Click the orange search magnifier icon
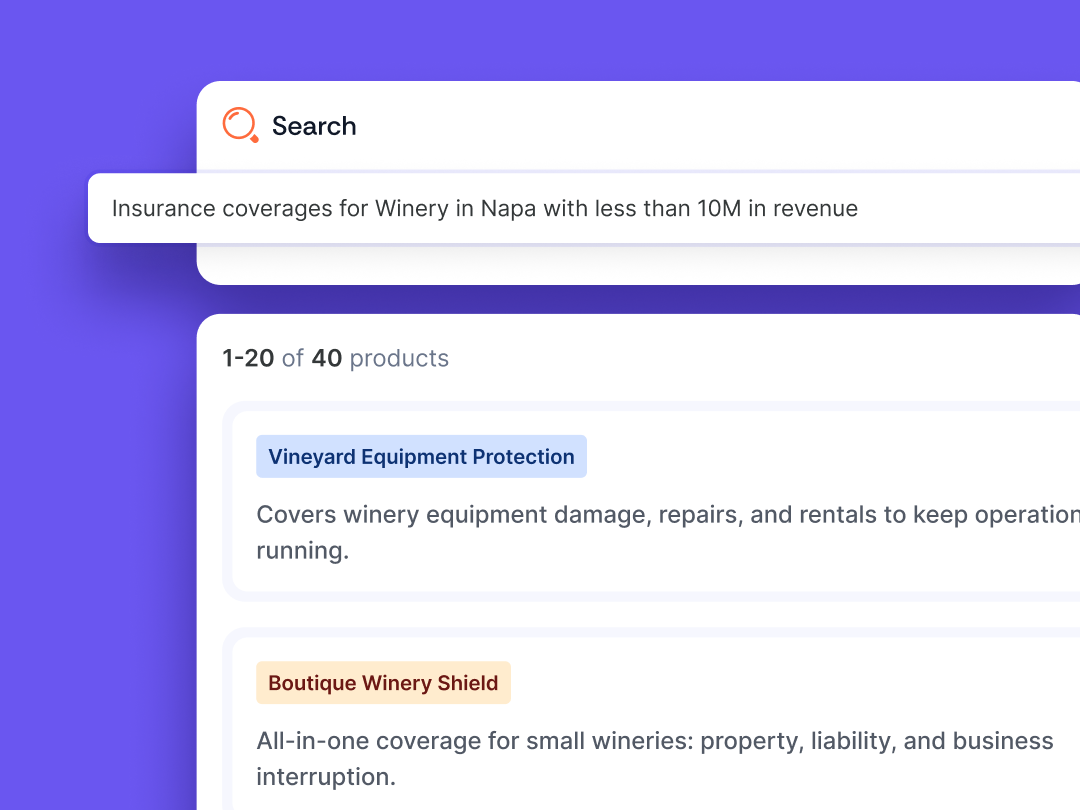The image size is (1080, 810). pyautogui.click(x=240, y=125)
